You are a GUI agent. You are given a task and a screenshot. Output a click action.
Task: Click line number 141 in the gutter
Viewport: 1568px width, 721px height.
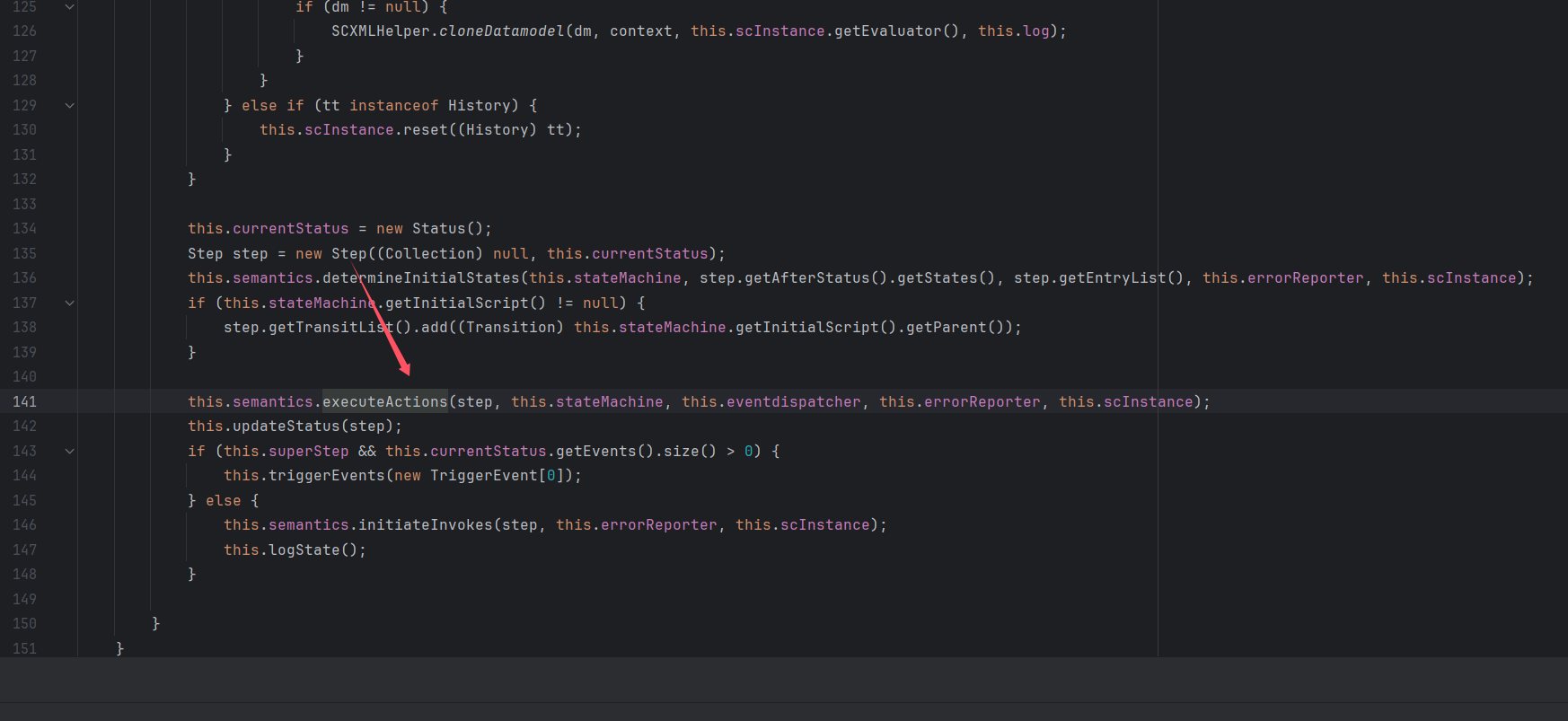pos(24,401)
